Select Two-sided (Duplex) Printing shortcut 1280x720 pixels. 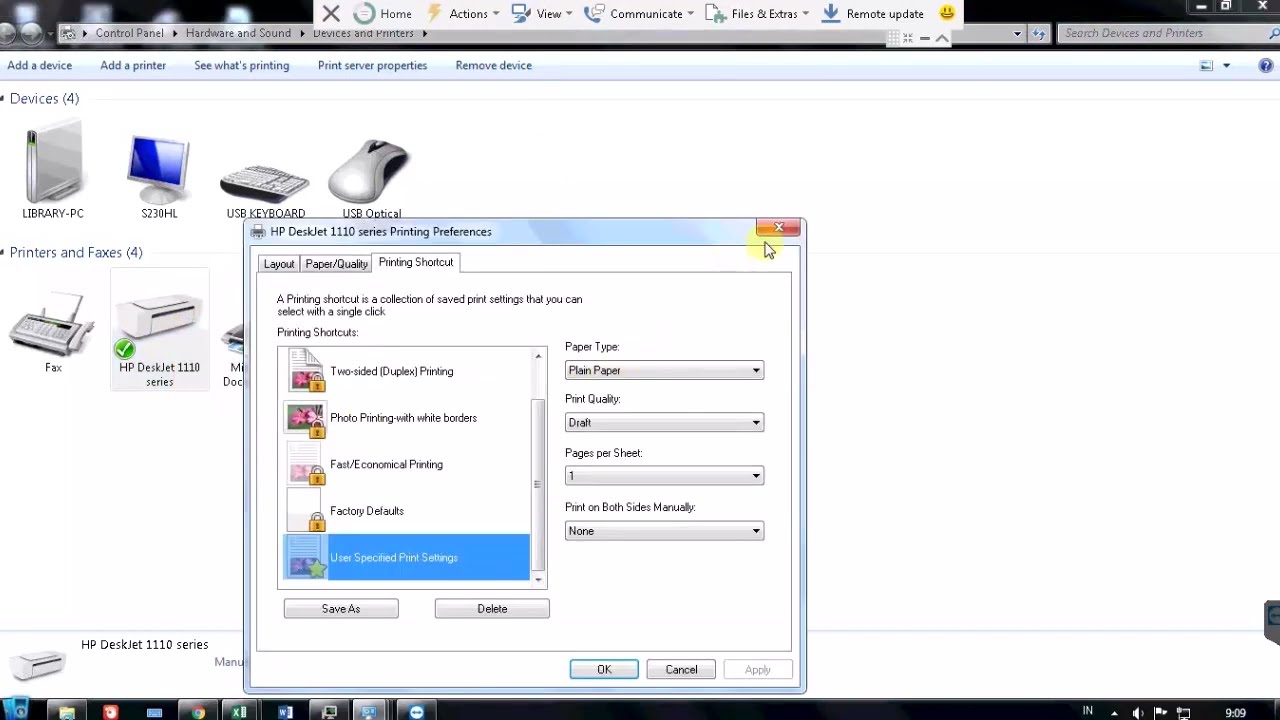pyautogui.click(x=406, y=371)
